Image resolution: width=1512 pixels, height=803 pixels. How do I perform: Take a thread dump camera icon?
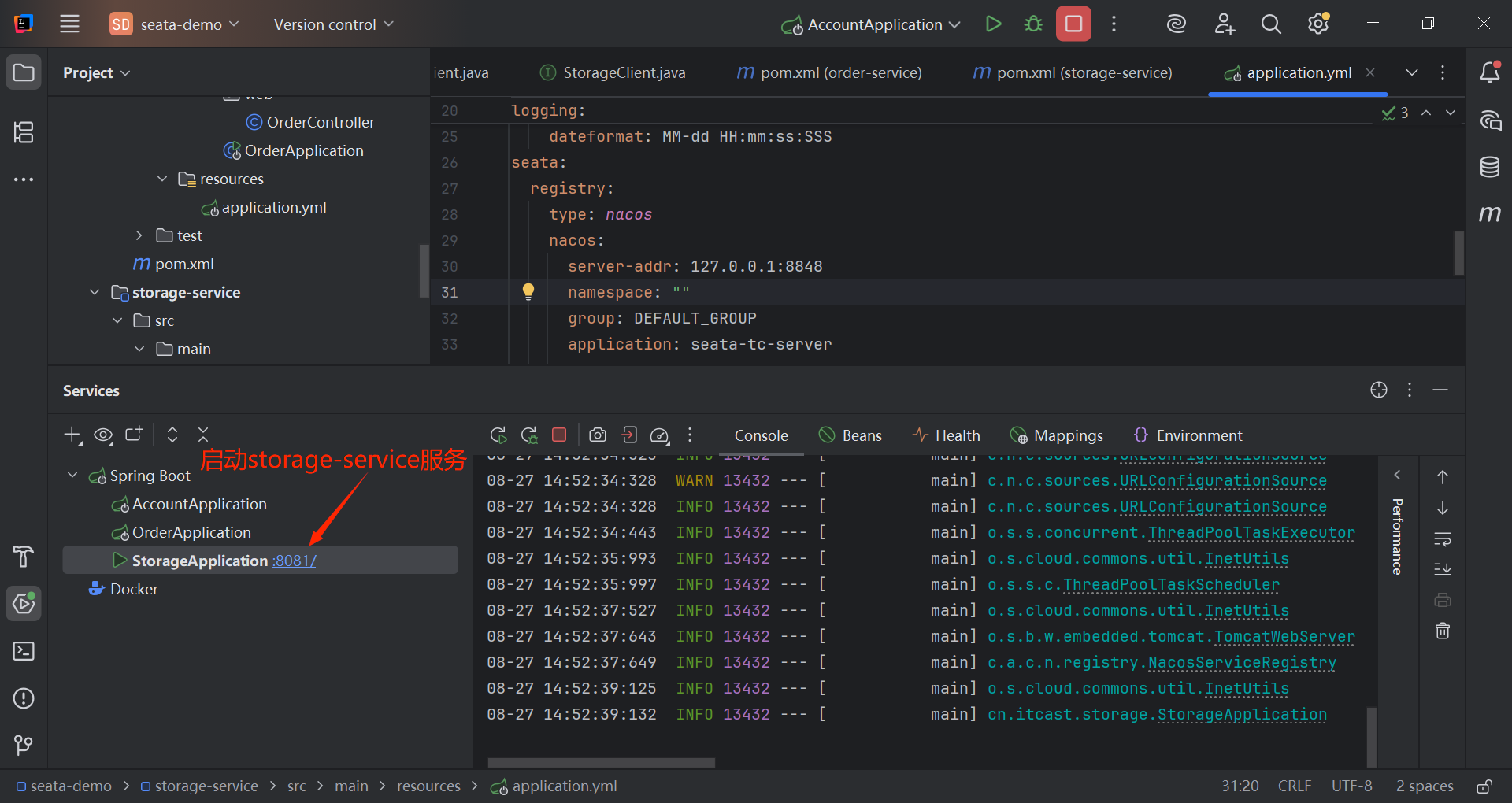pos(598,435)
